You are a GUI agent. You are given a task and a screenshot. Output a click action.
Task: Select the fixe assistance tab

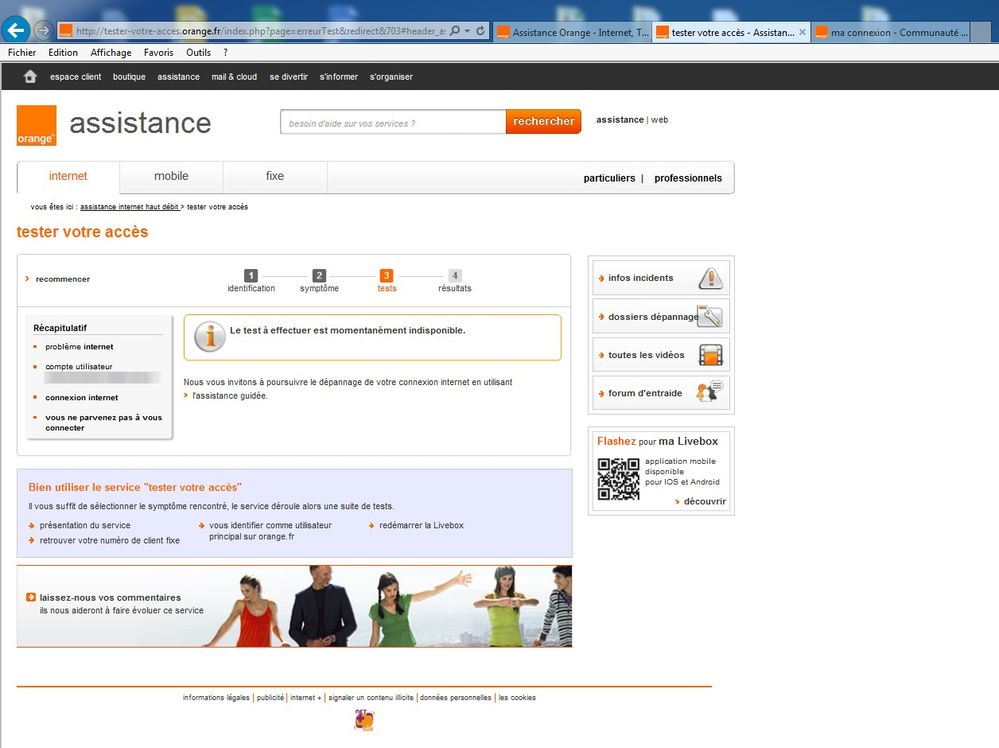coord(275,176)
